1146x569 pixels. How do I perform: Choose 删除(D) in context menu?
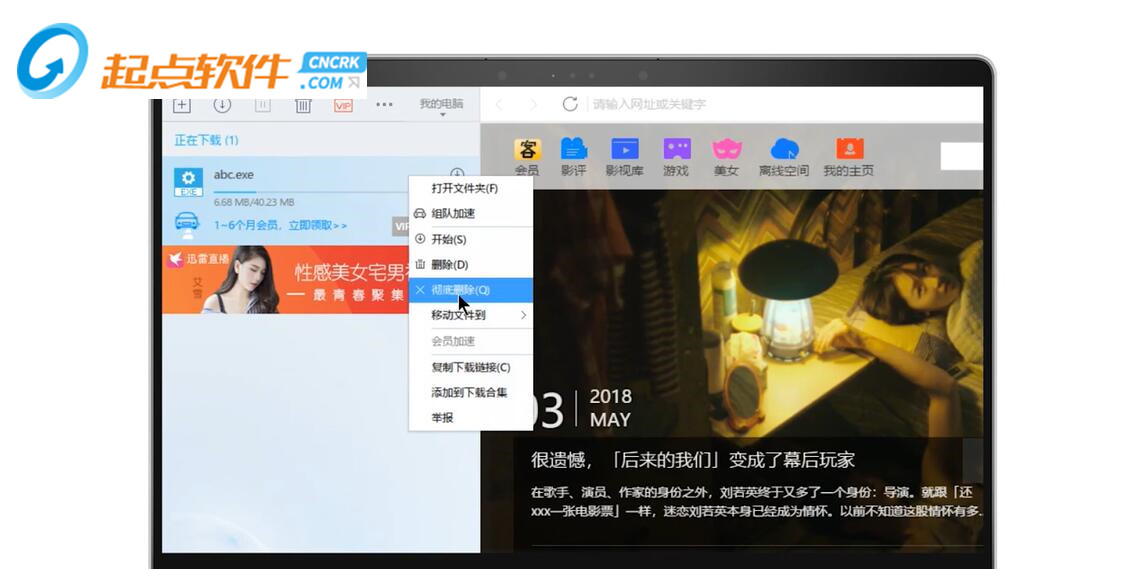coord(471,264)
